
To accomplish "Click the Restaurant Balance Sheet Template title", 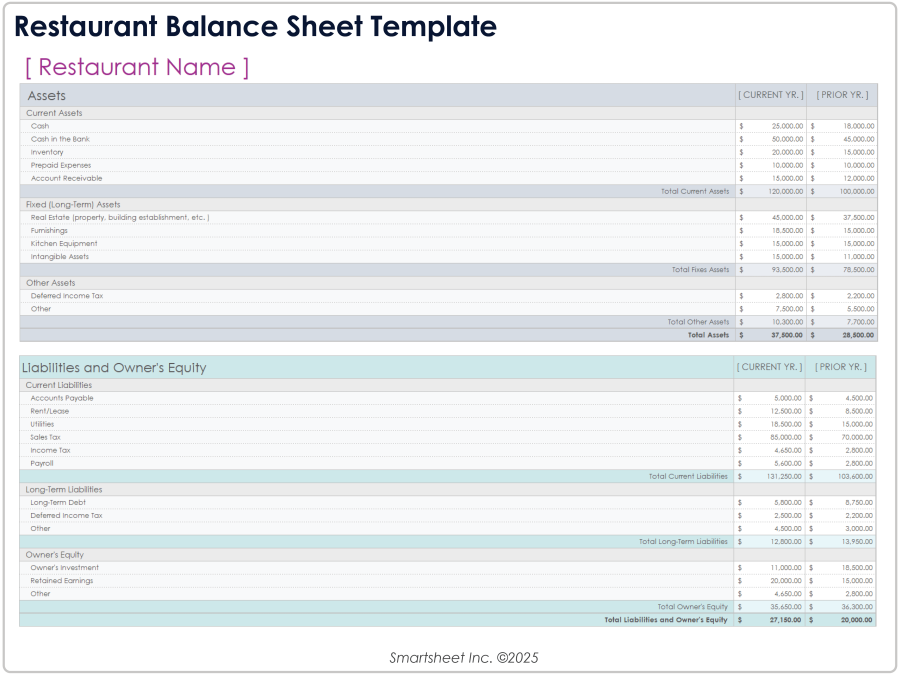I will click(254, 26).
